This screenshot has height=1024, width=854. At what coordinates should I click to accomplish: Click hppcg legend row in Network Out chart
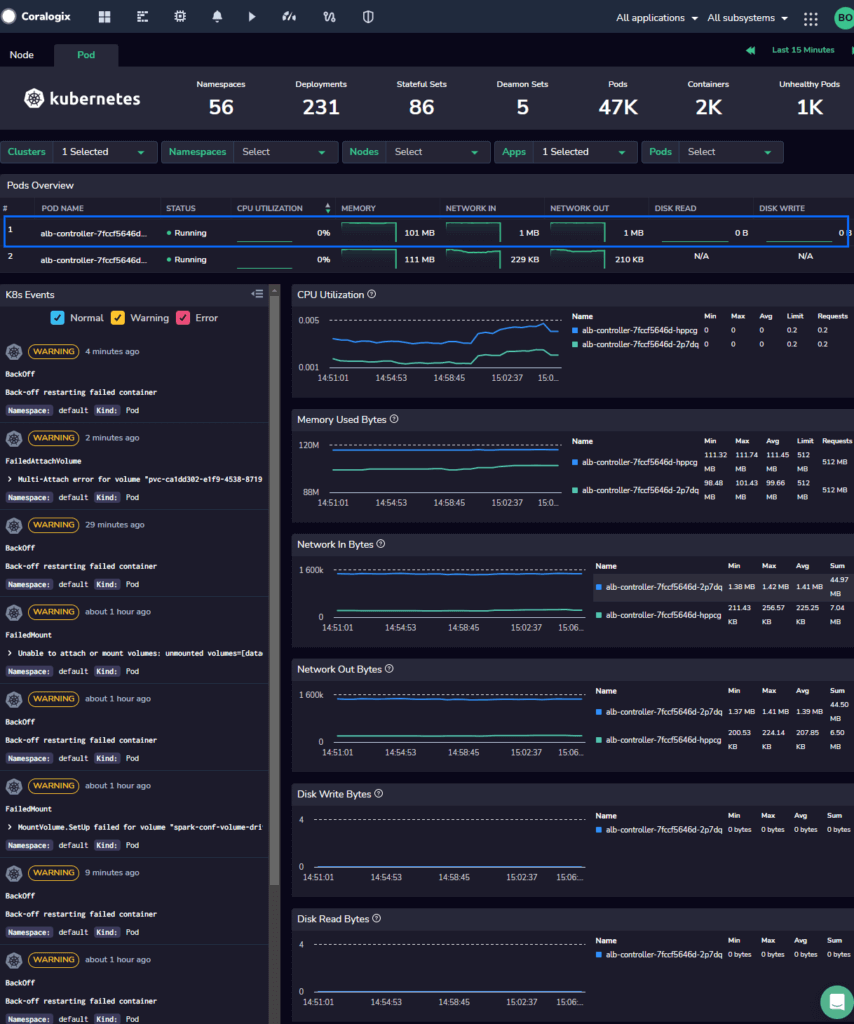pos(723,740)
